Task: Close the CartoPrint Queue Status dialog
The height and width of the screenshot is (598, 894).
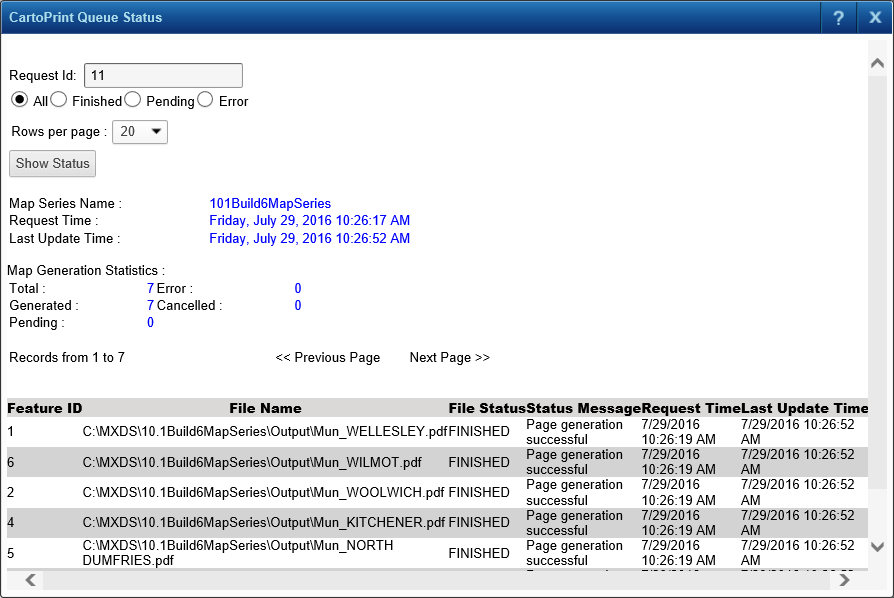Action: 875,18
